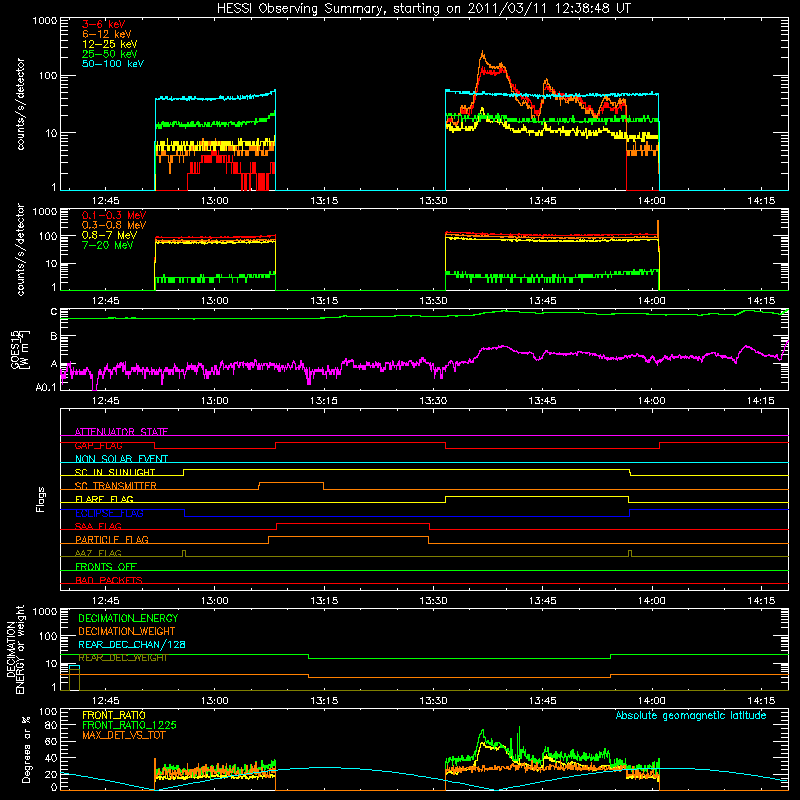Select the NON_SOLAR_EVENT flag label
This screenshot has height=800, width=800.
(x=121, y=459)
